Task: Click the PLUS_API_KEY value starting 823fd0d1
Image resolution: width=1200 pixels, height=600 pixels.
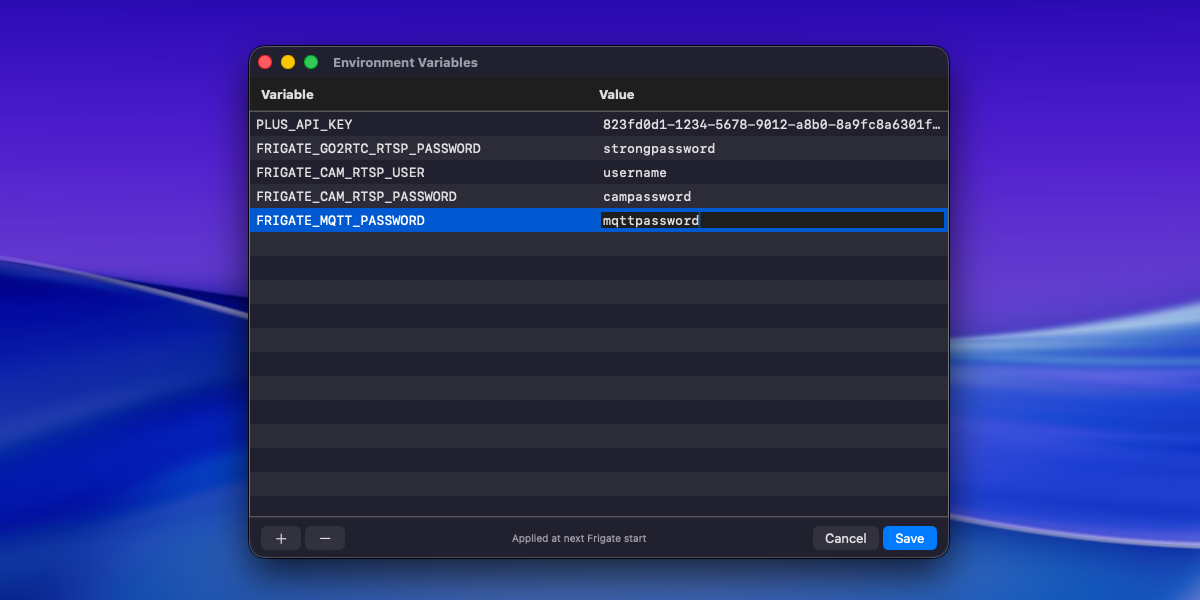Action: click(772, 124)
